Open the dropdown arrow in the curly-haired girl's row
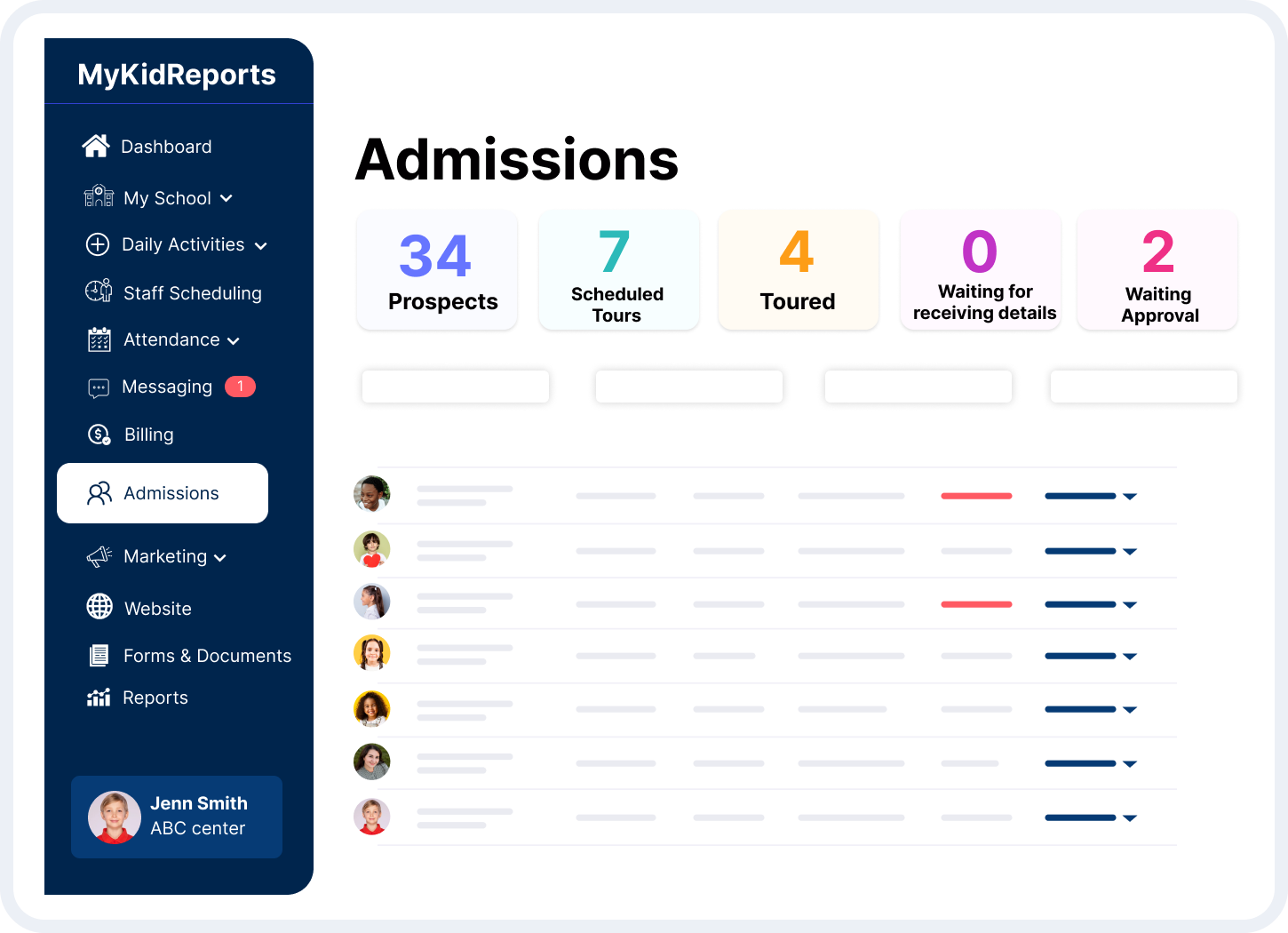The image size is (1288, 933). 1130,710
